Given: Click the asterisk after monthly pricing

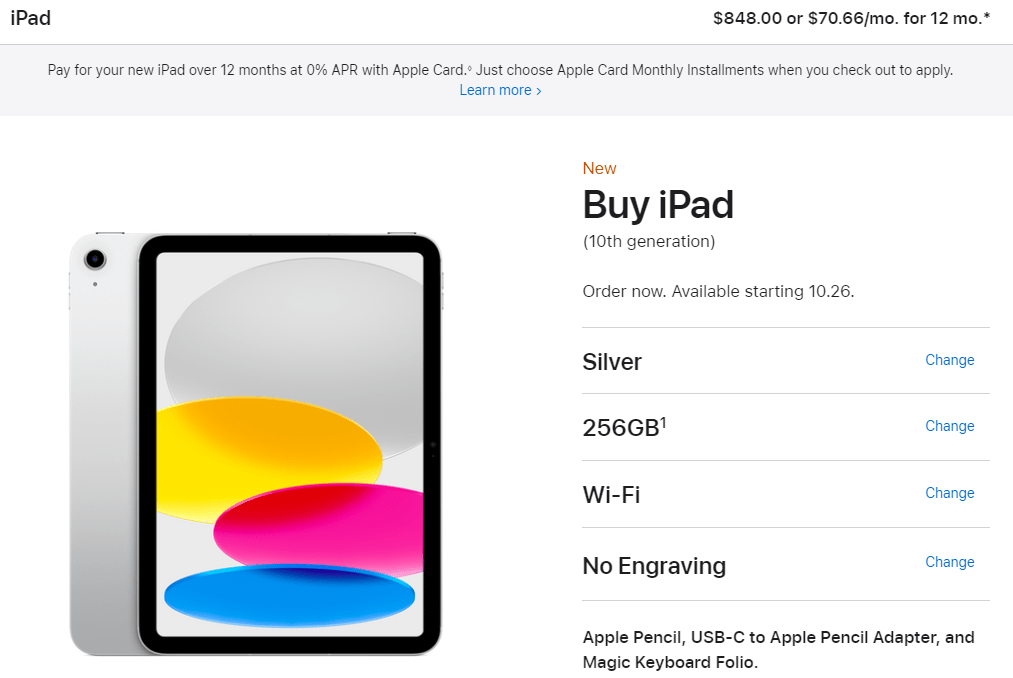Looking at the screenshot, I should (987, 17).
